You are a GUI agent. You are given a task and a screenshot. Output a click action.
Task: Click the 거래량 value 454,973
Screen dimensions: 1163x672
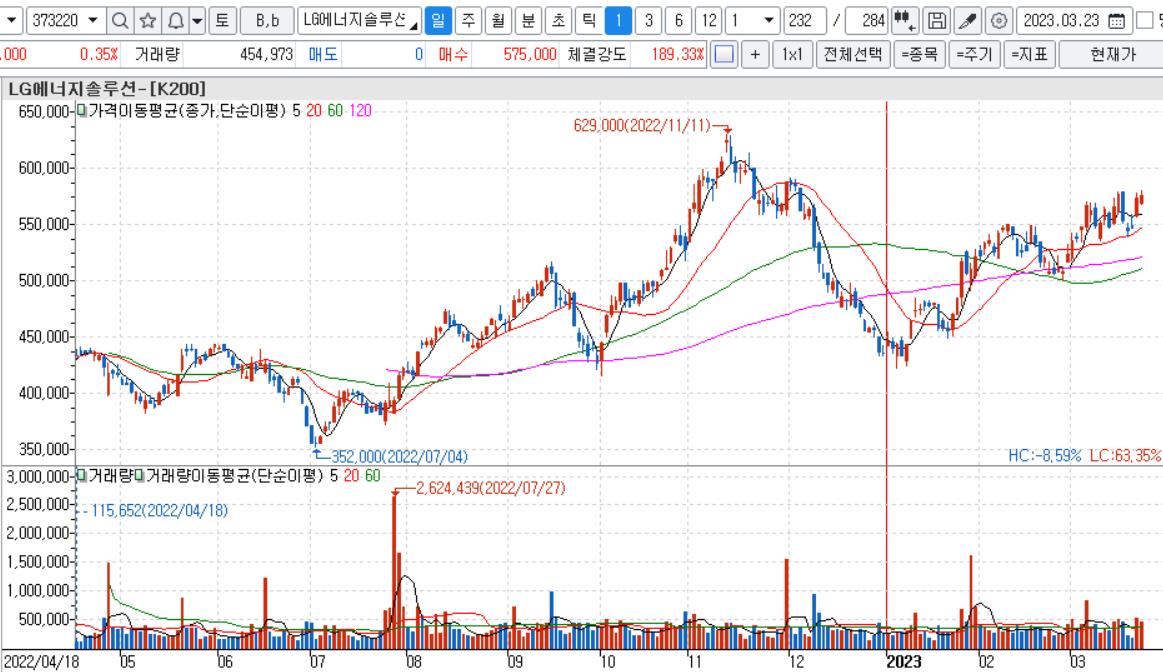(x=266, y=54)
